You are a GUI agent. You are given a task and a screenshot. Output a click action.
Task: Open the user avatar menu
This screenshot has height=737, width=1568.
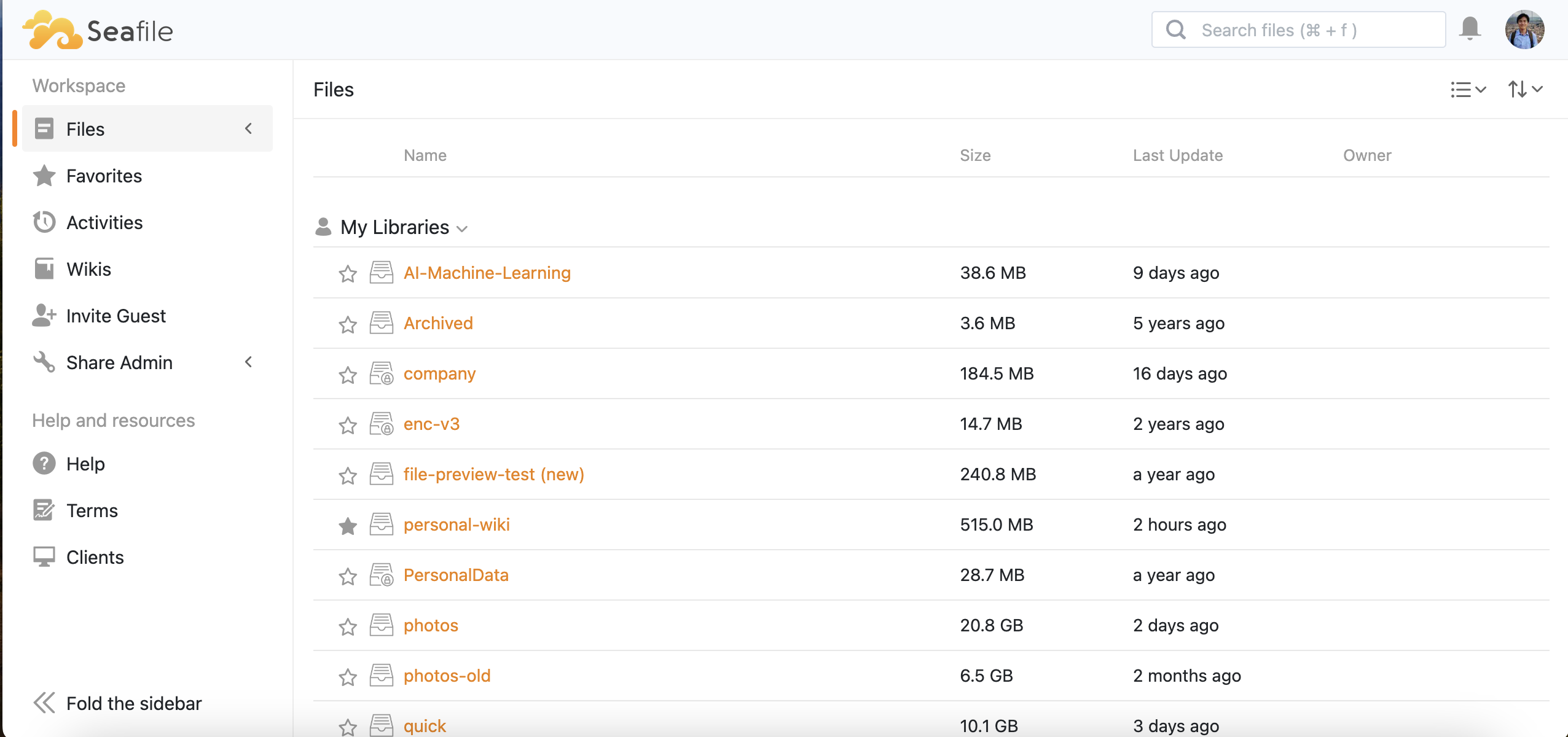(x=1524, y=29)
